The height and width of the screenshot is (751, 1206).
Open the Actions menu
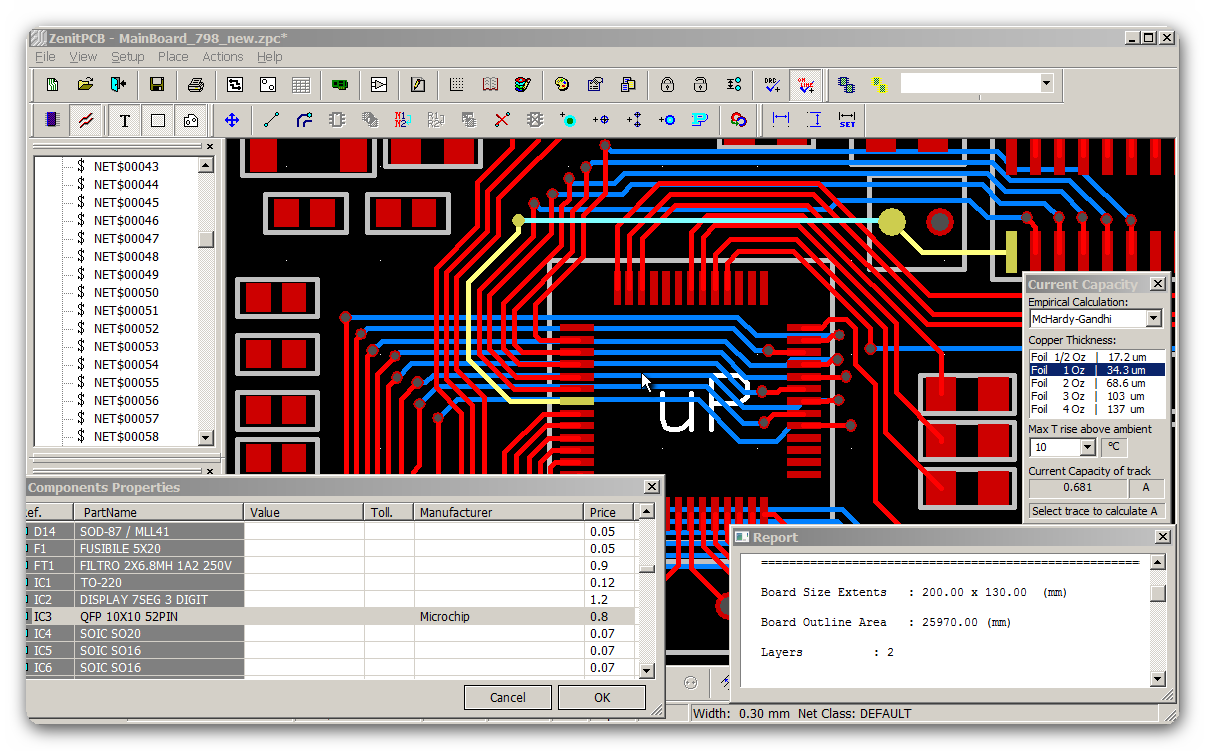click(222, 57)
